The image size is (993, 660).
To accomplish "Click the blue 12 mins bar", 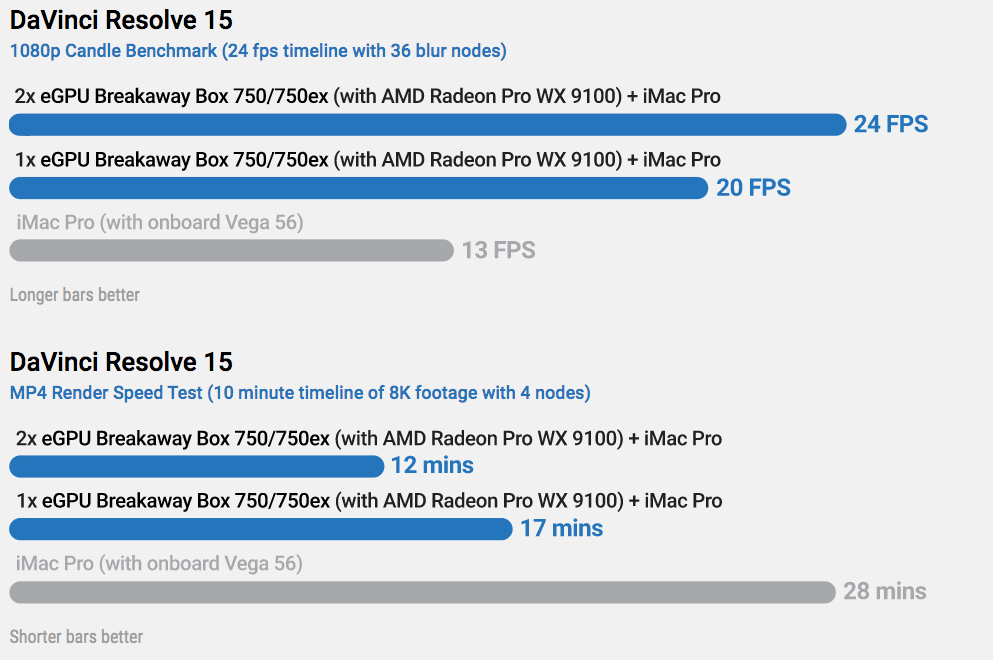I will coord(196,467).
